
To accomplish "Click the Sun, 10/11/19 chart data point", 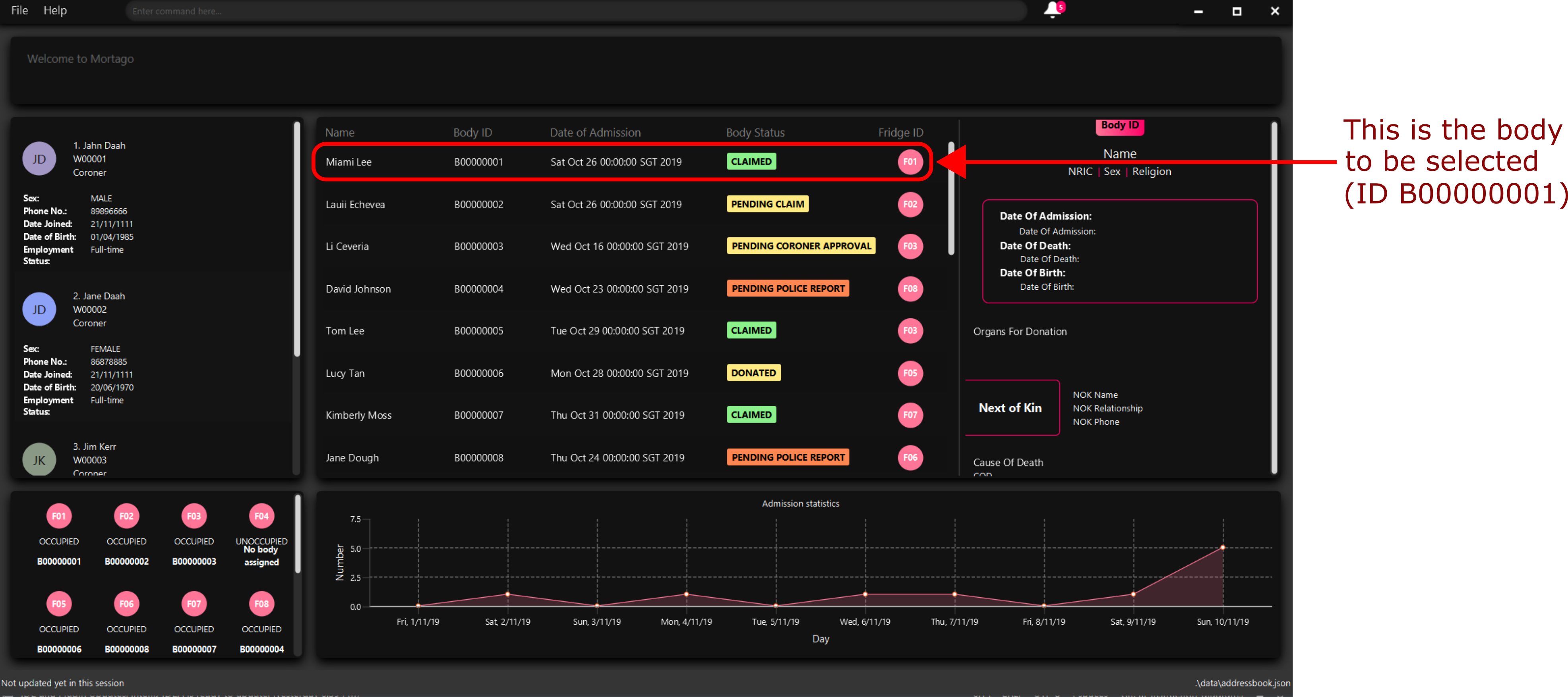I will [x=1222, y=547].
